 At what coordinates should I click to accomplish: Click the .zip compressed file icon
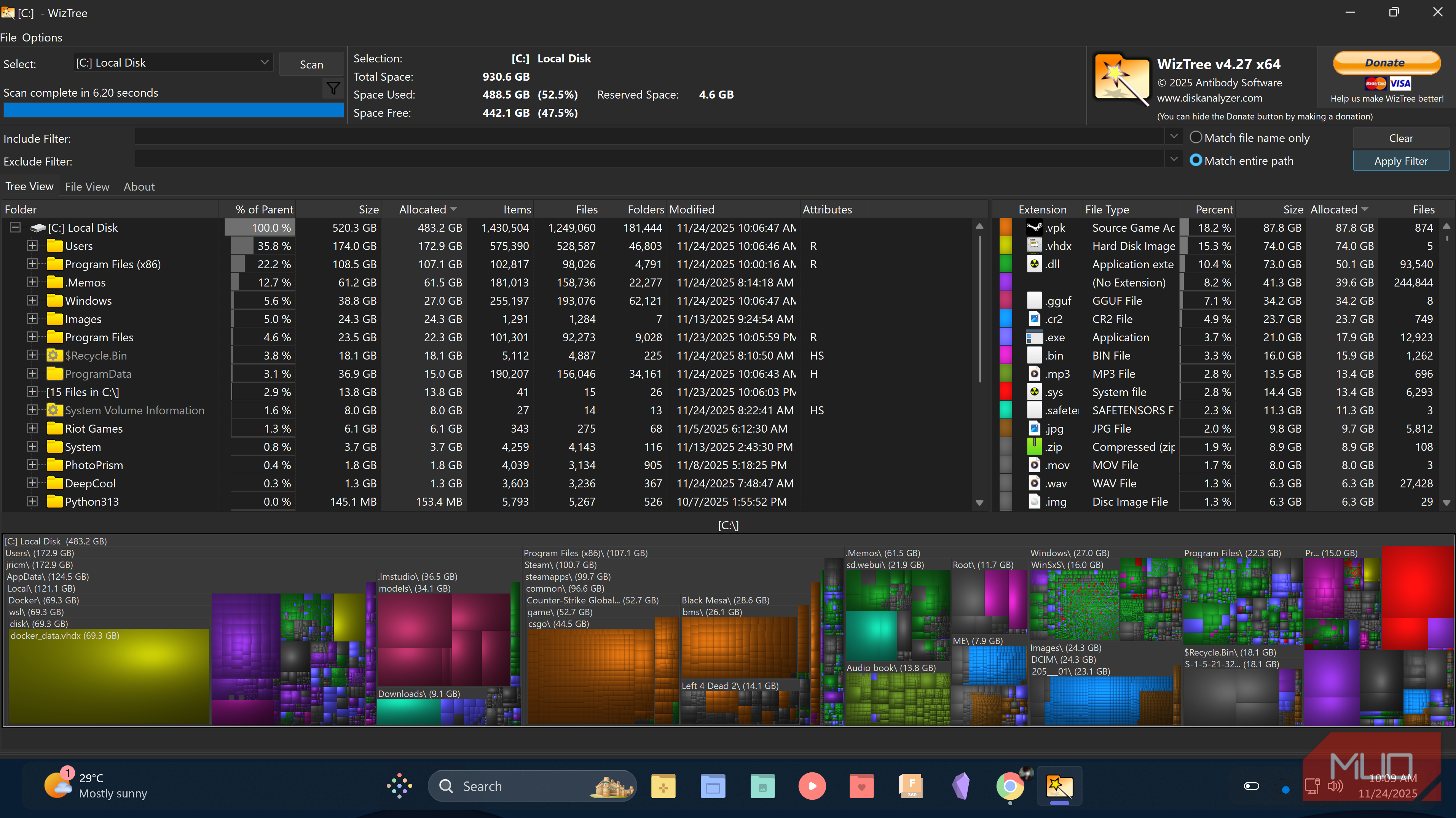coord(1034,446)
